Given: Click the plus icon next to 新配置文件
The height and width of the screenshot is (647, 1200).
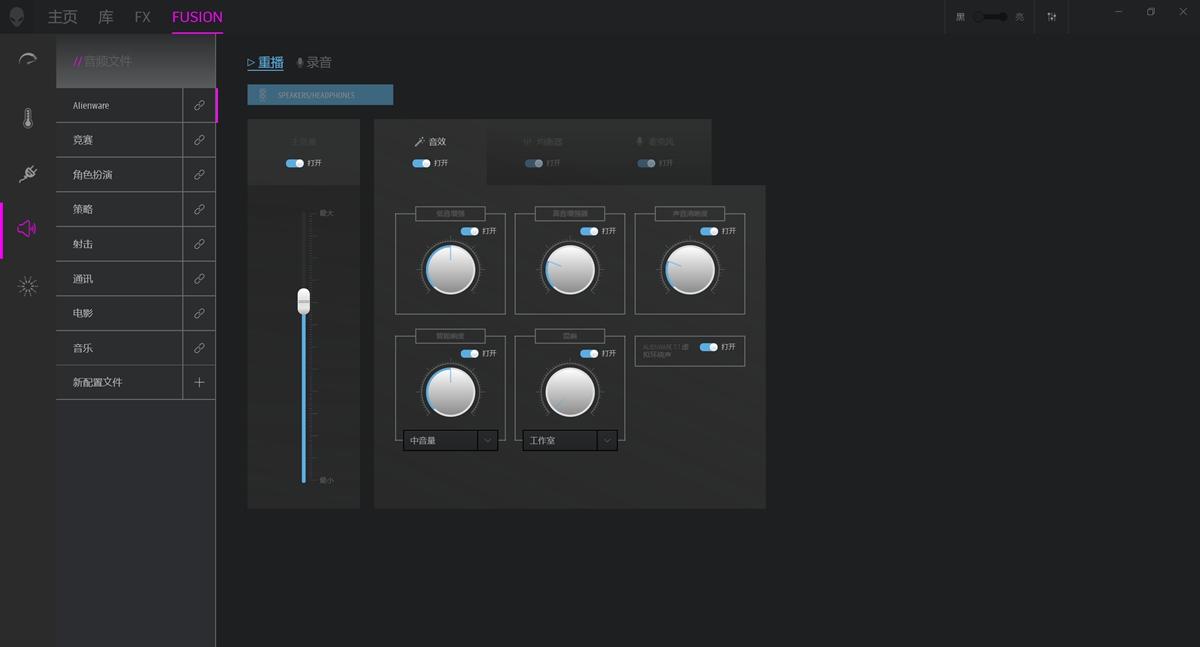Looking at the screenshot, I should 199,382.
